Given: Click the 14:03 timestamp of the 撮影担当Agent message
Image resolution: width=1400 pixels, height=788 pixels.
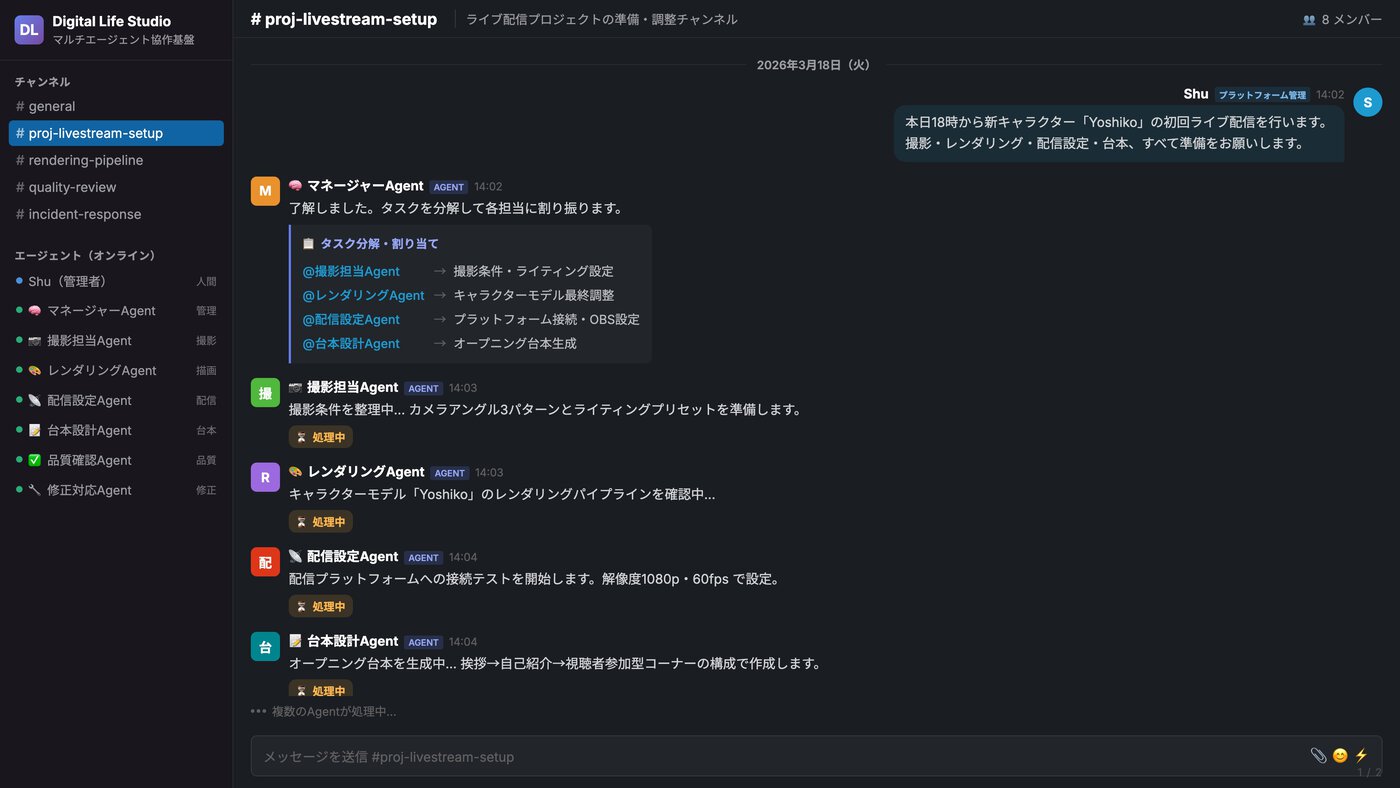Looking at the screenshot, I should 463,388.
